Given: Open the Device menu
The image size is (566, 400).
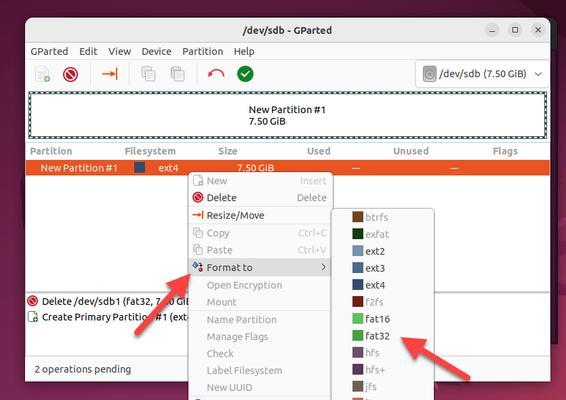Looking at the screenshot, I should click(156, 52).
